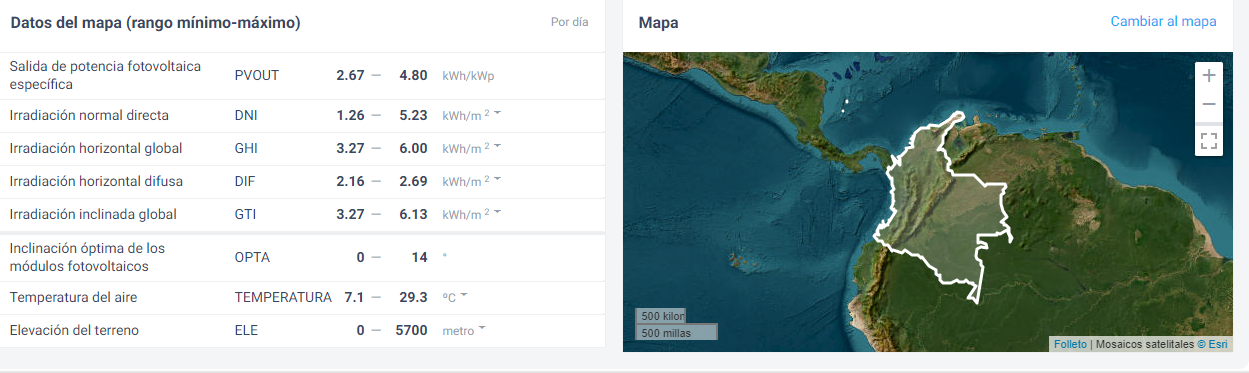This screenshot has width=1249, height=373.
Task: Zoom out on the map
Action: click(x=1209, y=104)
